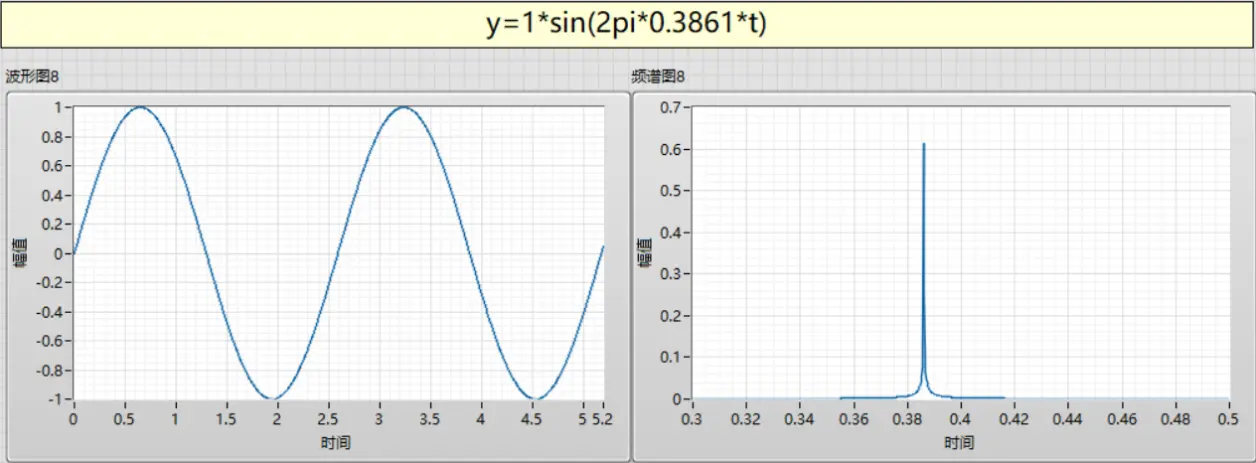
Task: Click the 1.5 x-axis tick value
Action: (226, 418)
